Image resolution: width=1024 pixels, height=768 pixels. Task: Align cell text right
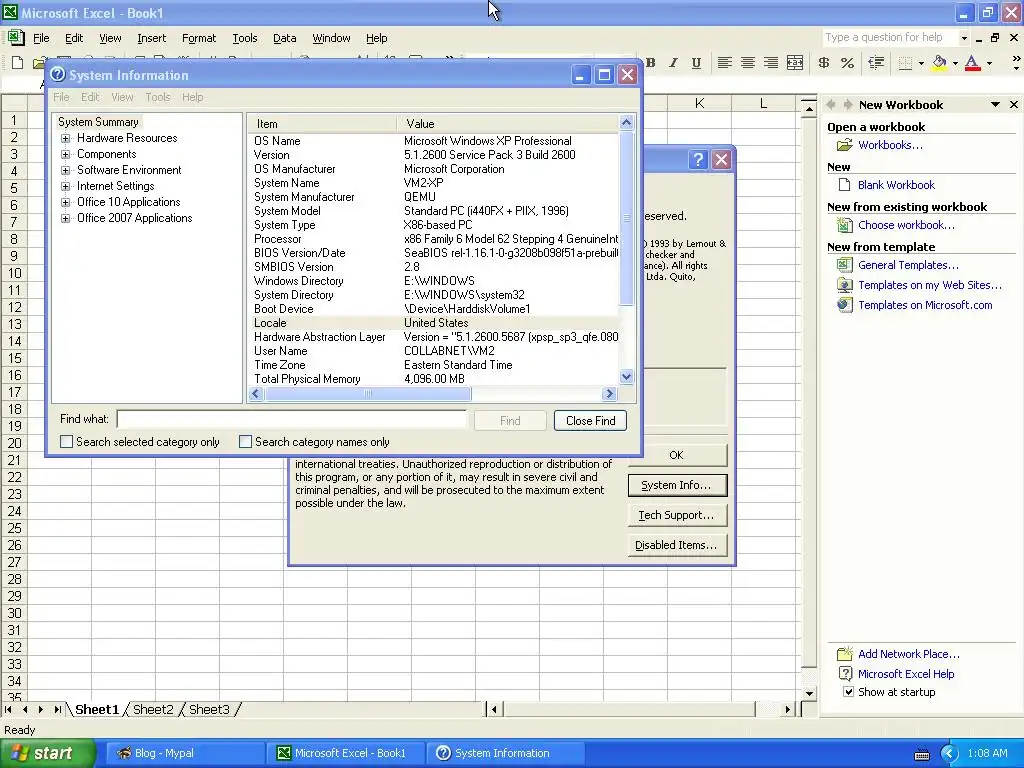[771, 63]
